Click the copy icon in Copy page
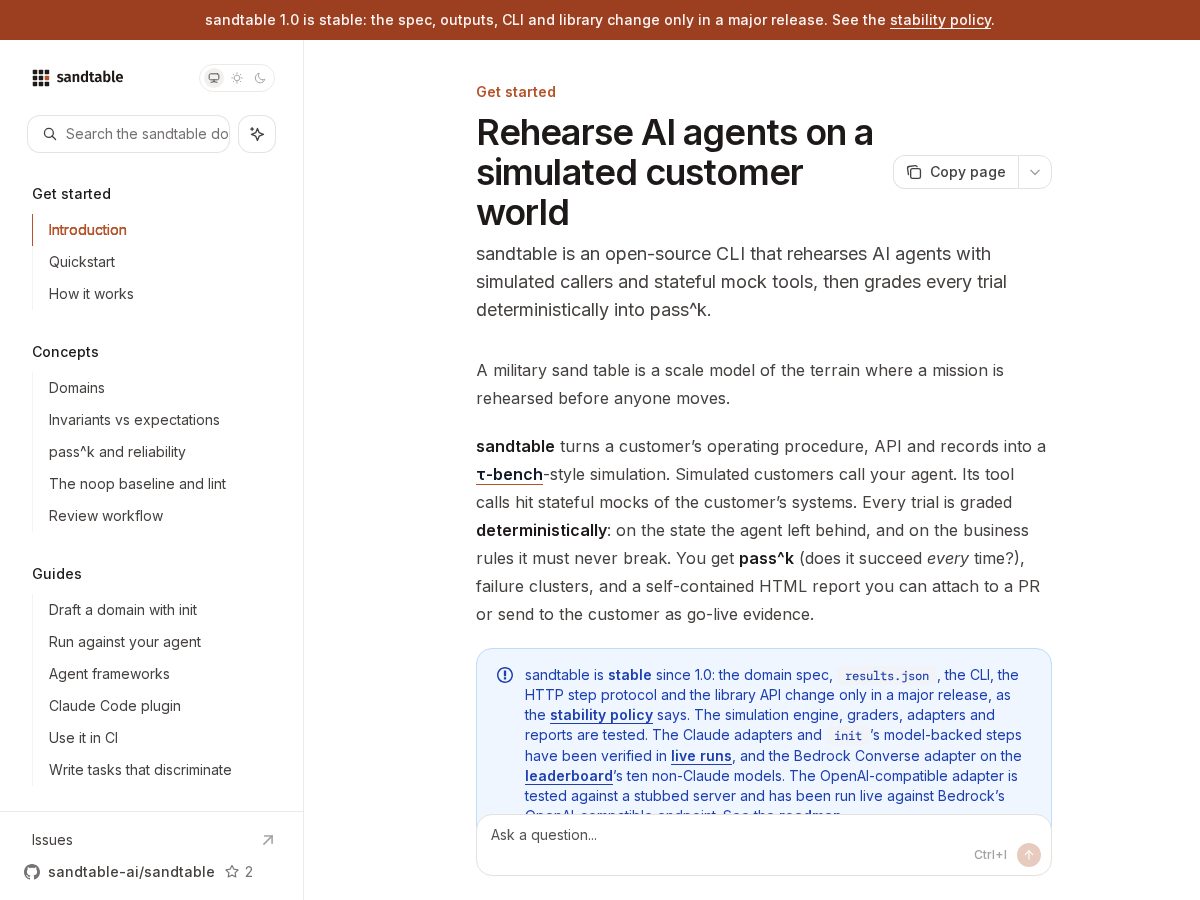Image resolution: width=1200 pixels, height=900 pixels. [914, 172]
